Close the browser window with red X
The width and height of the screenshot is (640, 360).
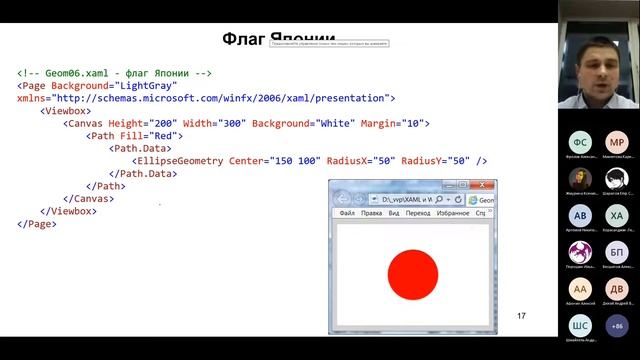pyautogui.click(x=482, y=185)
